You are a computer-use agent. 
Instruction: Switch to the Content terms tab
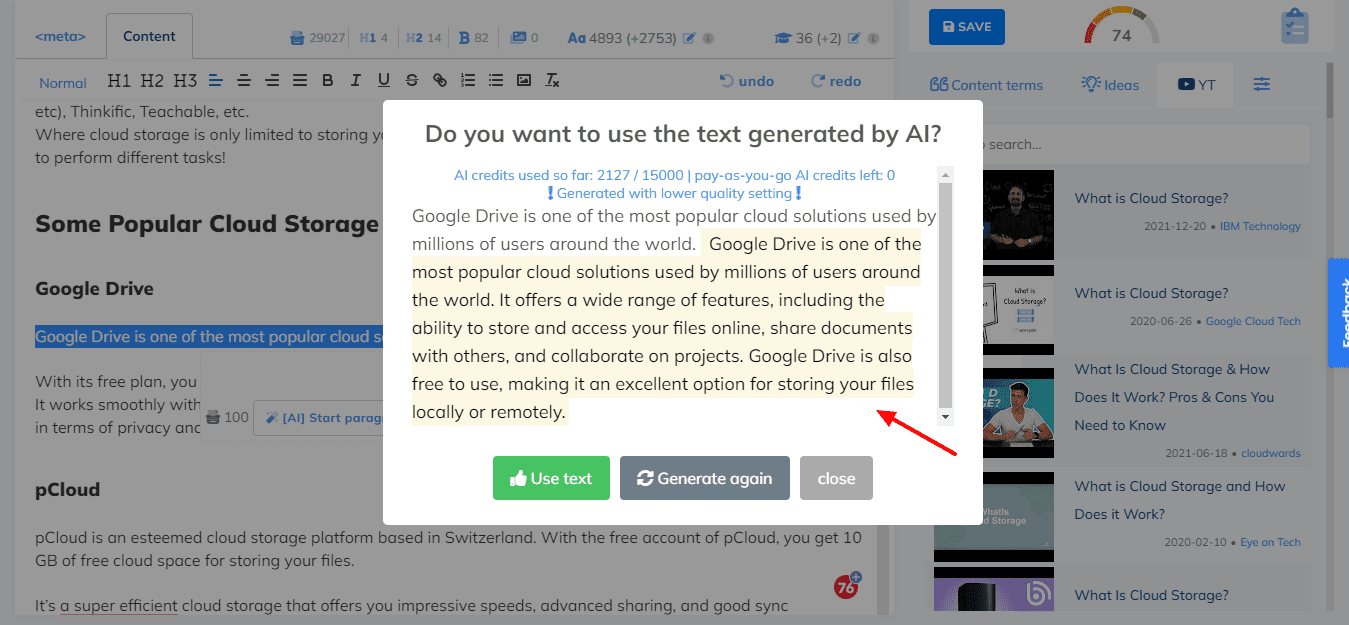[x=986, y=84]
